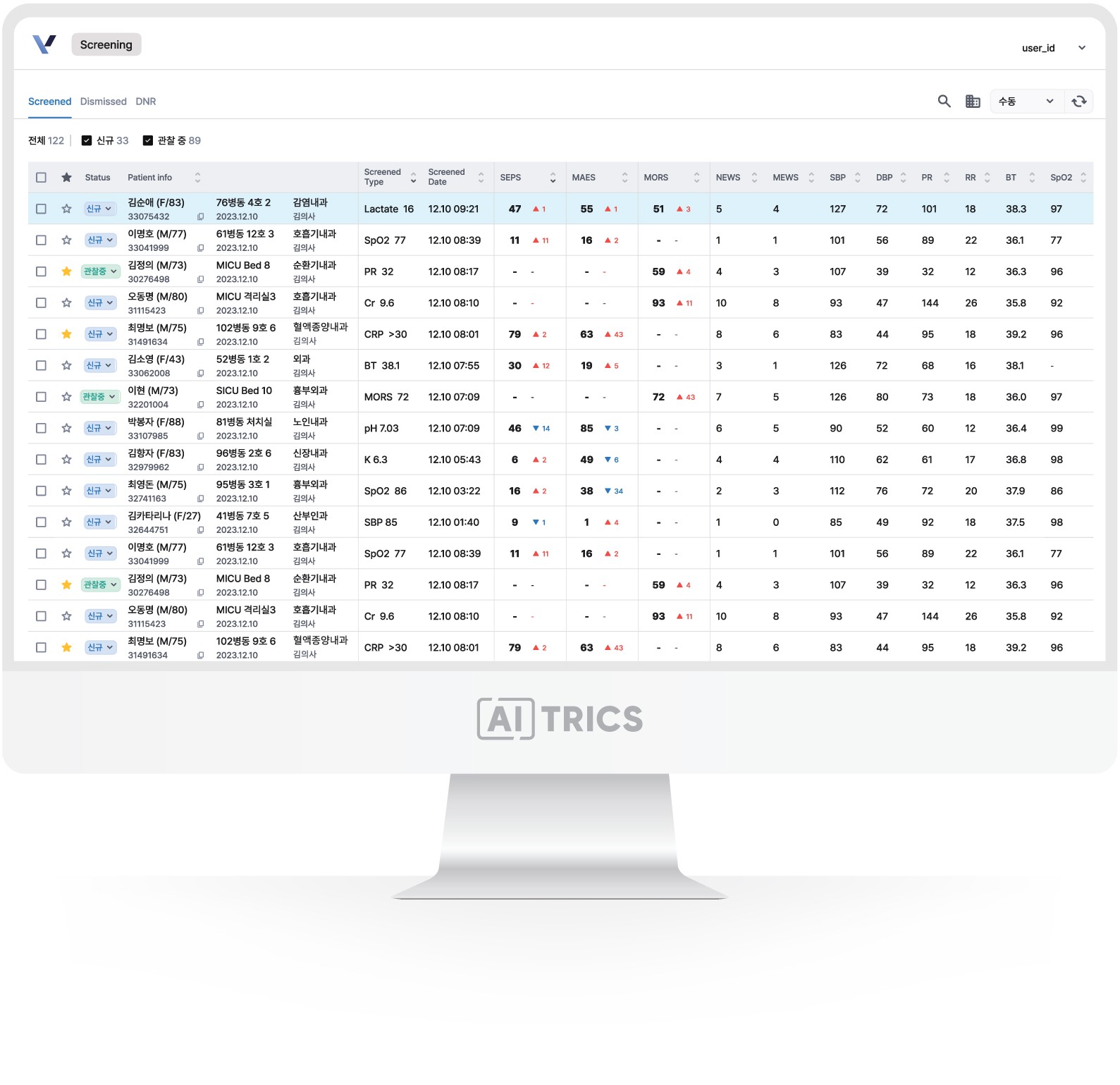The image size is (1120, 1085).
Task: Star patient 김순애 as favorite
Action: 66,209
